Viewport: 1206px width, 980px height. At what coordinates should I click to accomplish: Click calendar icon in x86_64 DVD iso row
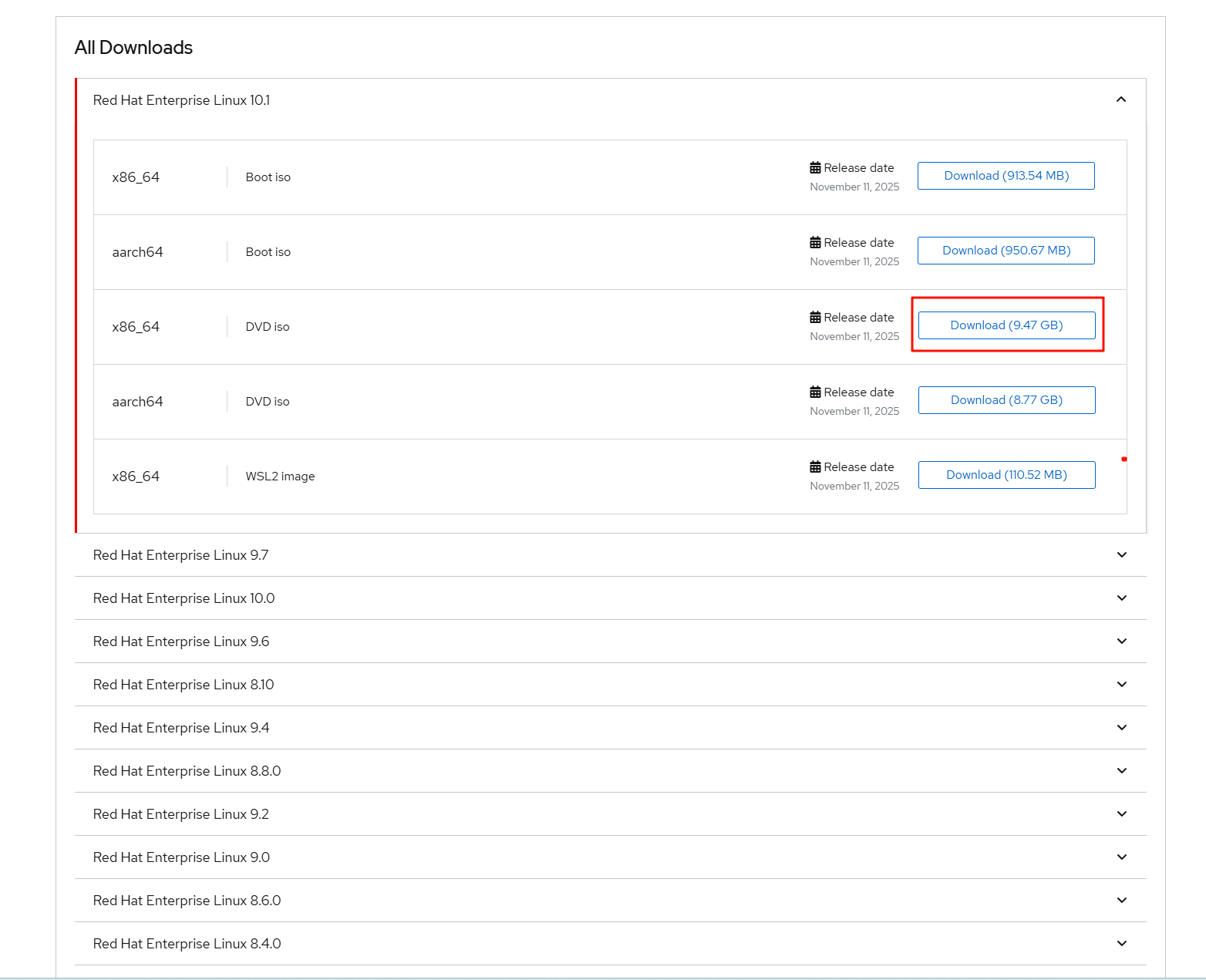tap(815, 318)
